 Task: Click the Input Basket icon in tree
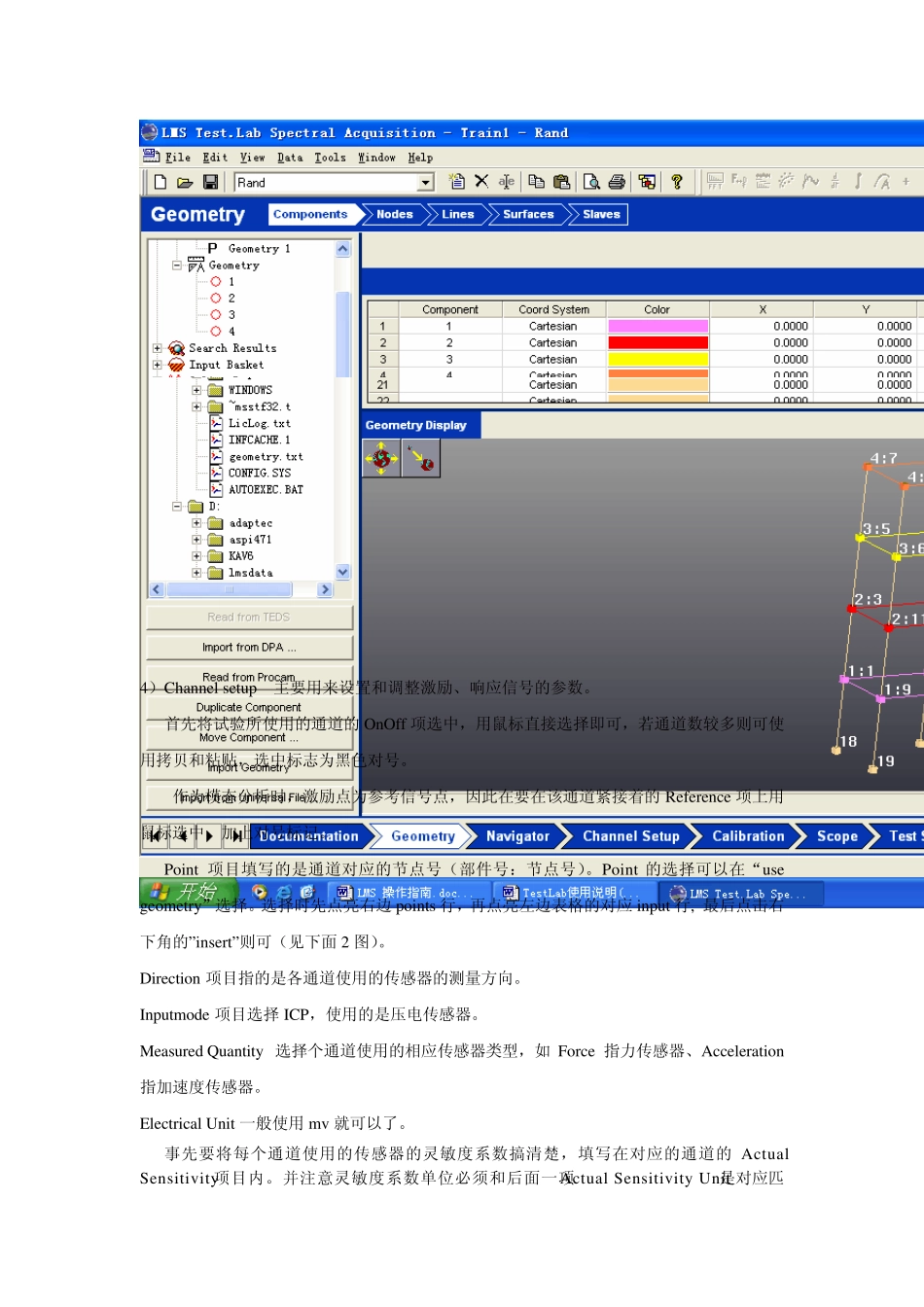click(176, 365)
